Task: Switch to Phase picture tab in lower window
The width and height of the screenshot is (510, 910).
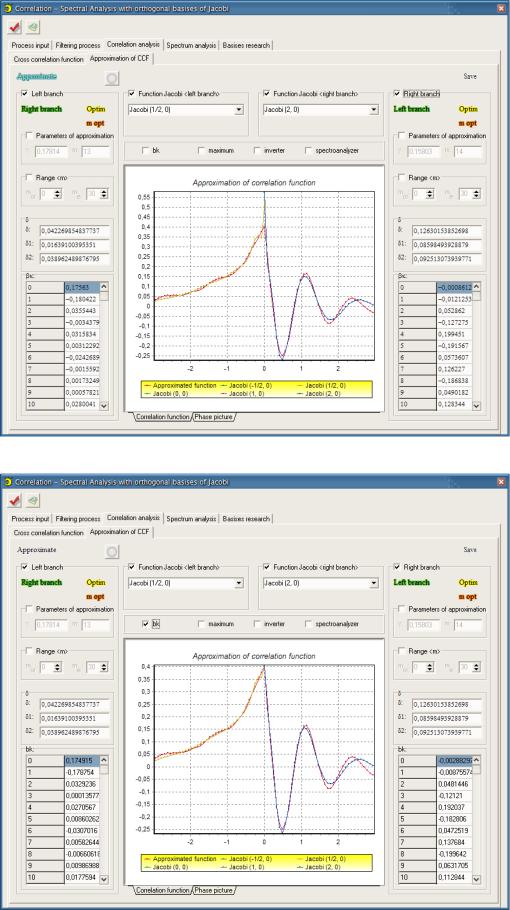Action: coord(213,890)
